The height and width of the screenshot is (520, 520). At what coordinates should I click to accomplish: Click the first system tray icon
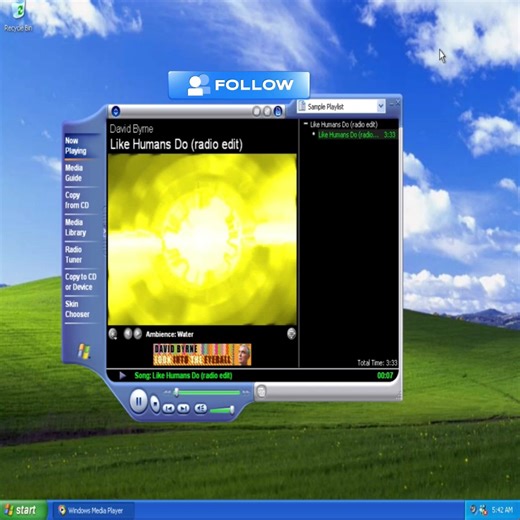point(473,510)
